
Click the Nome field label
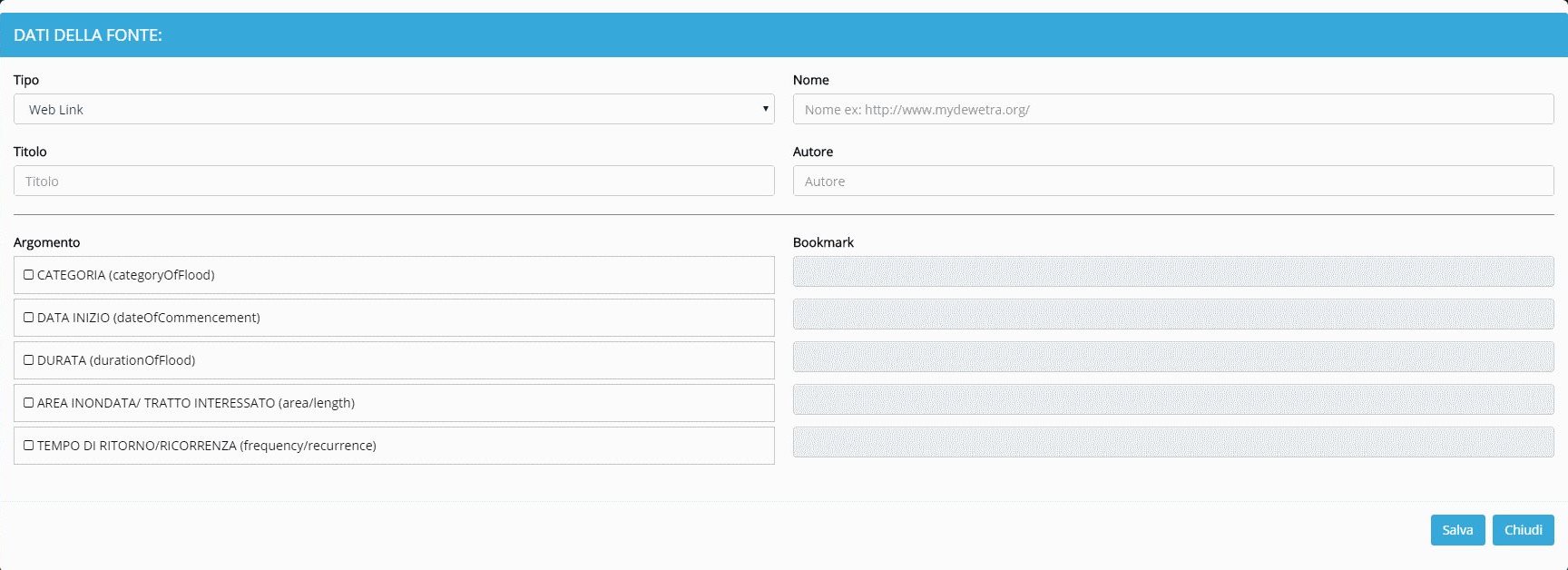click(x=810, y=80)
